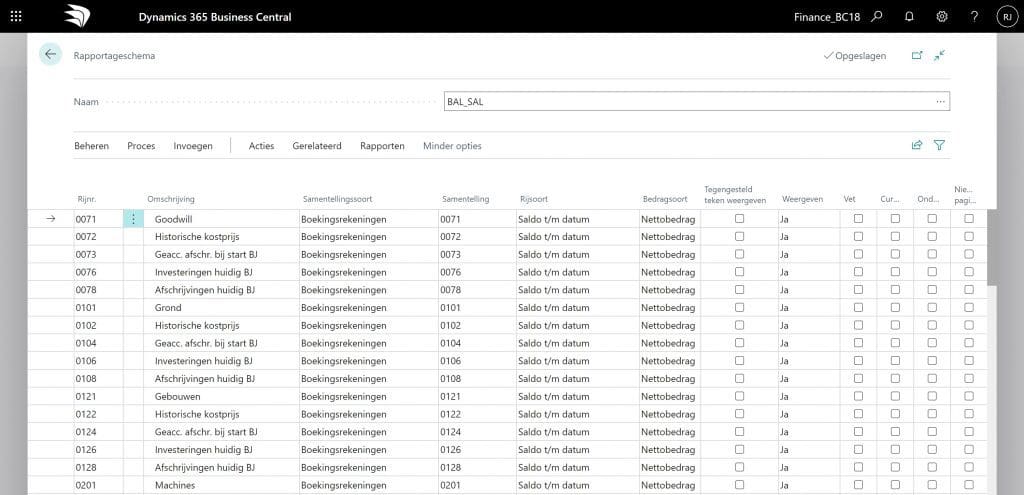Toggle Nieuwe pagina checkbox for row 0076
The image size is (1024, 495).
pyautogui.click(x=969, y=272)
